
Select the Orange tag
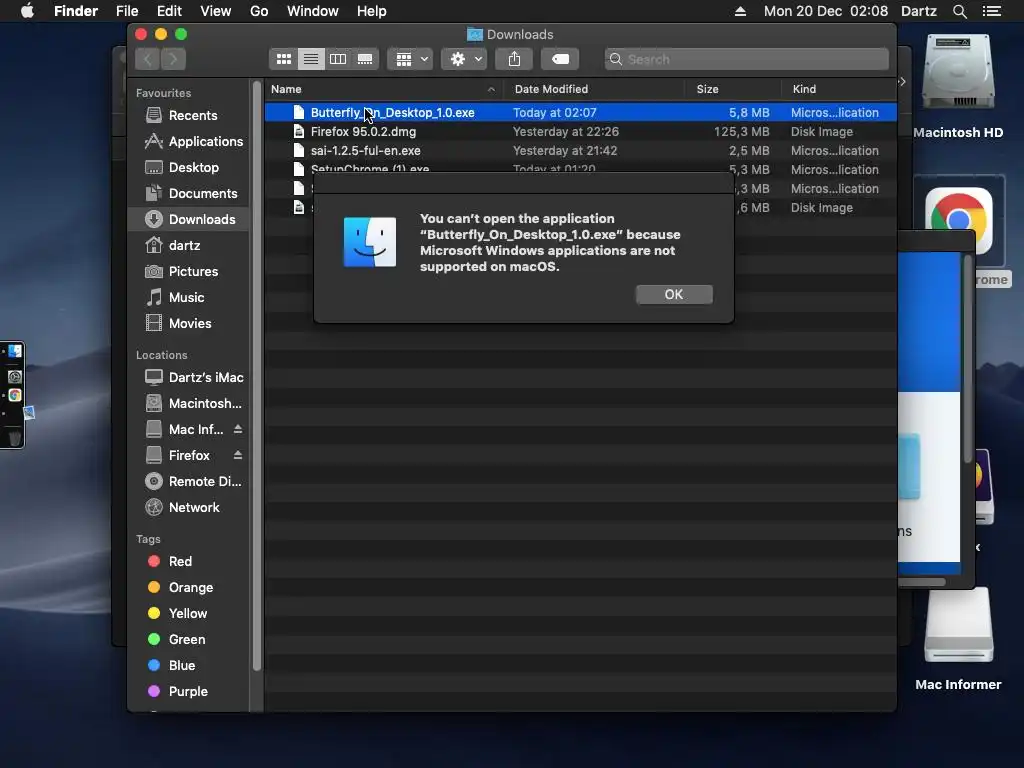[189, 588]
